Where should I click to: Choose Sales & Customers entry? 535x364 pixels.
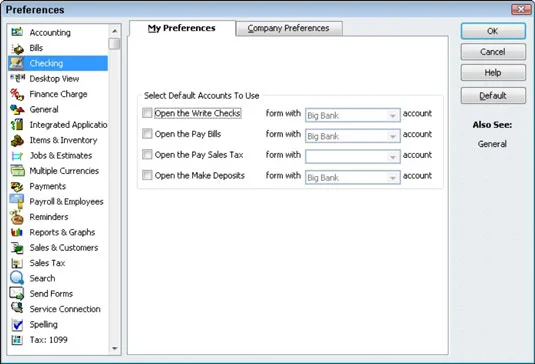click(x=64, y=248)
